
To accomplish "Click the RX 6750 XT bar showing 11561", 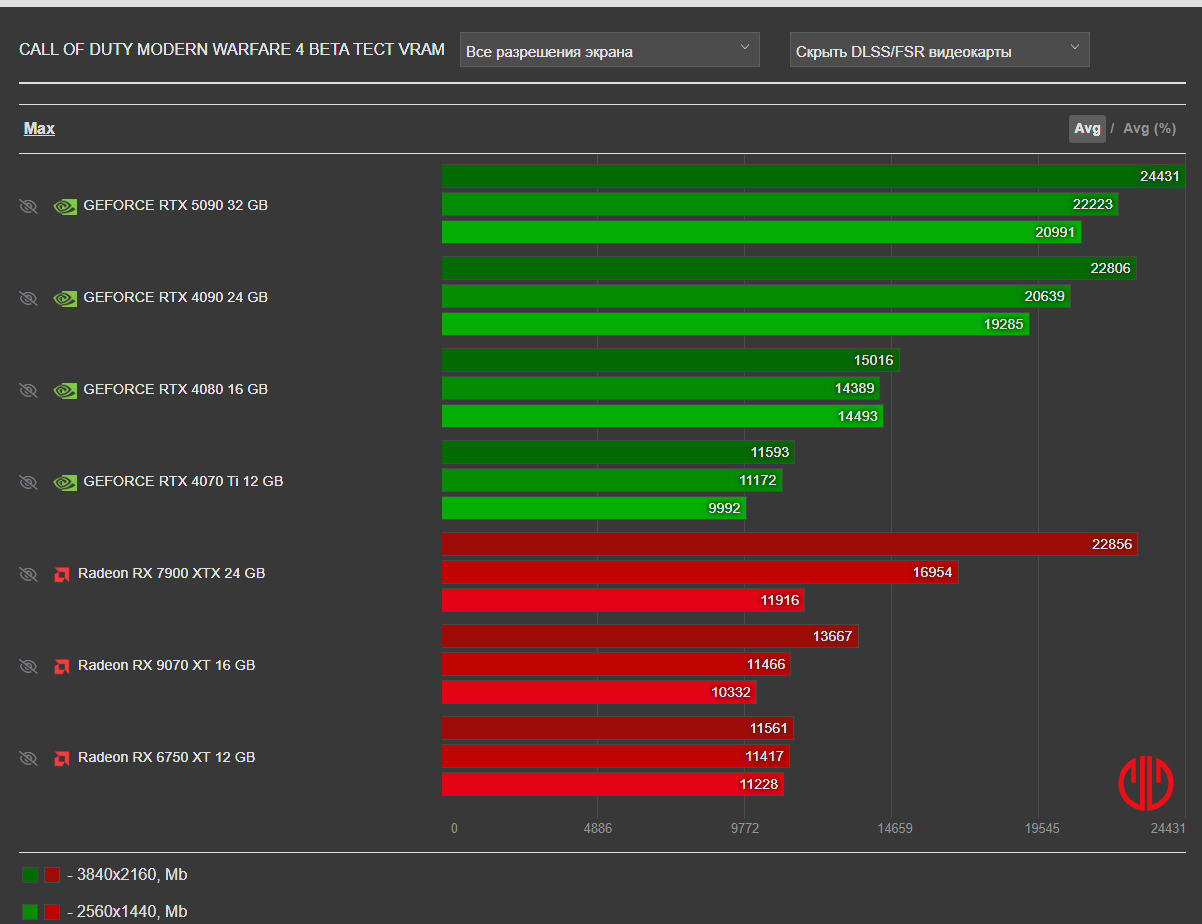I will [618, 728].
